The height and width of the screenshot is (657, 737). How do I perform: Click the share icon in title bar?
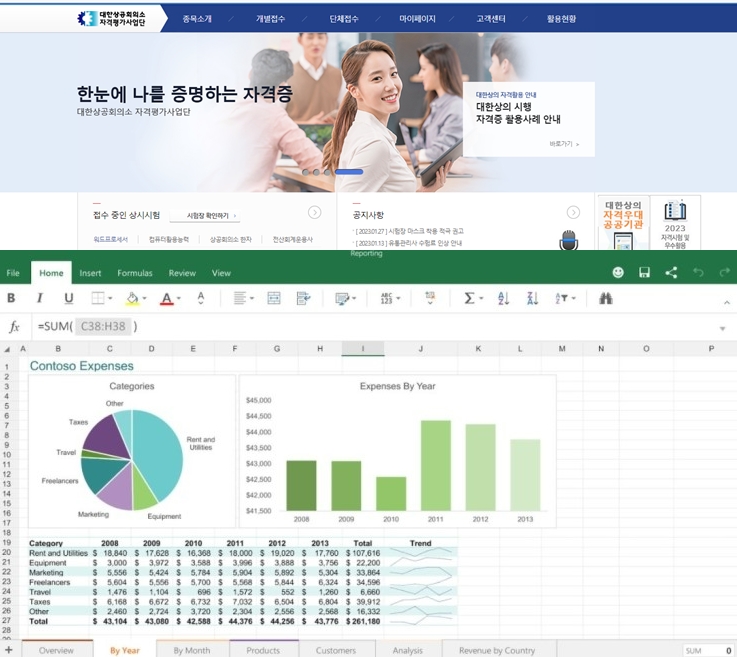pos(671,272)
